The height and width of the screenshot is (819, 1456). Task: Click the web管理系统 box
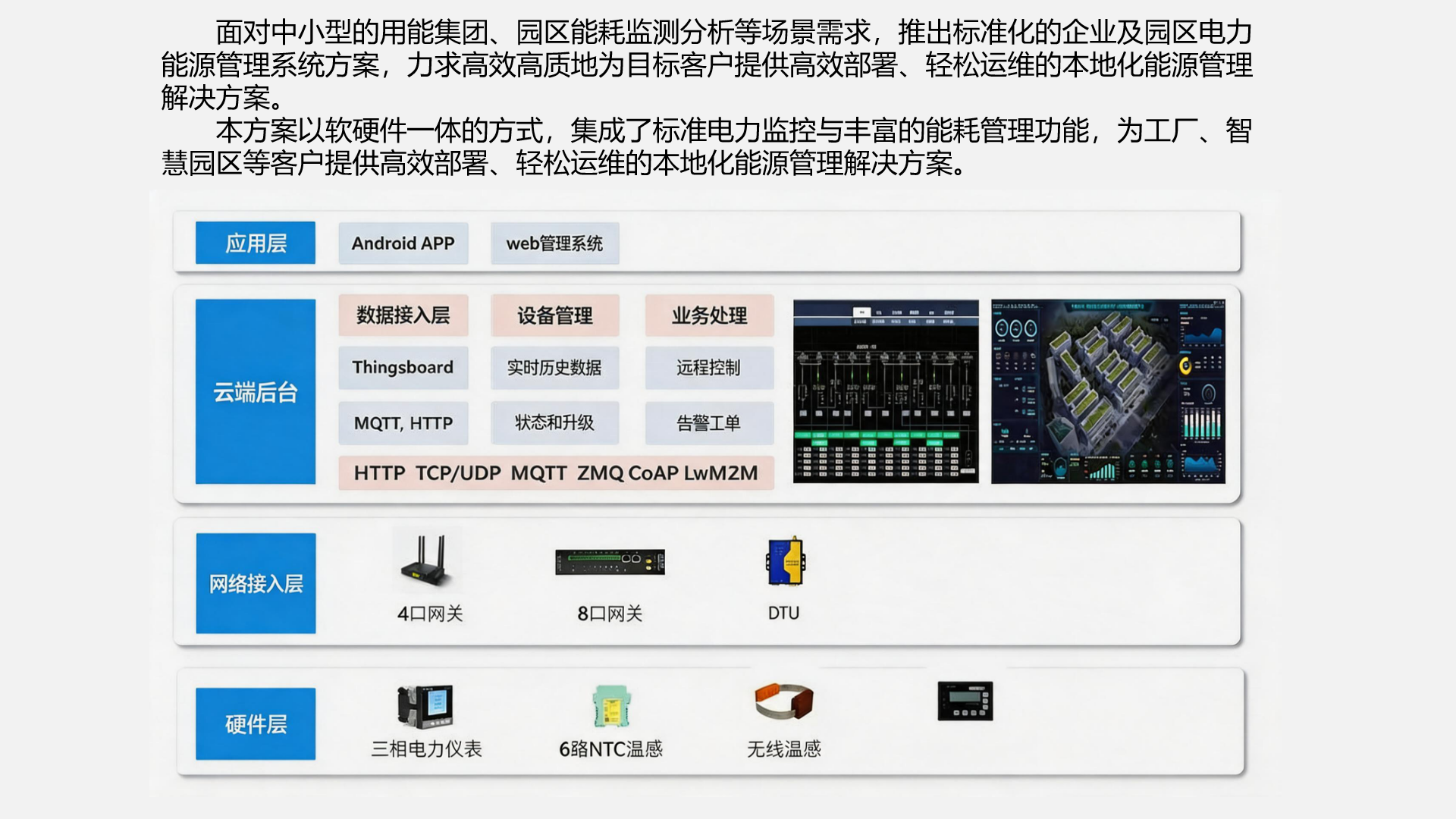point(555,243)
